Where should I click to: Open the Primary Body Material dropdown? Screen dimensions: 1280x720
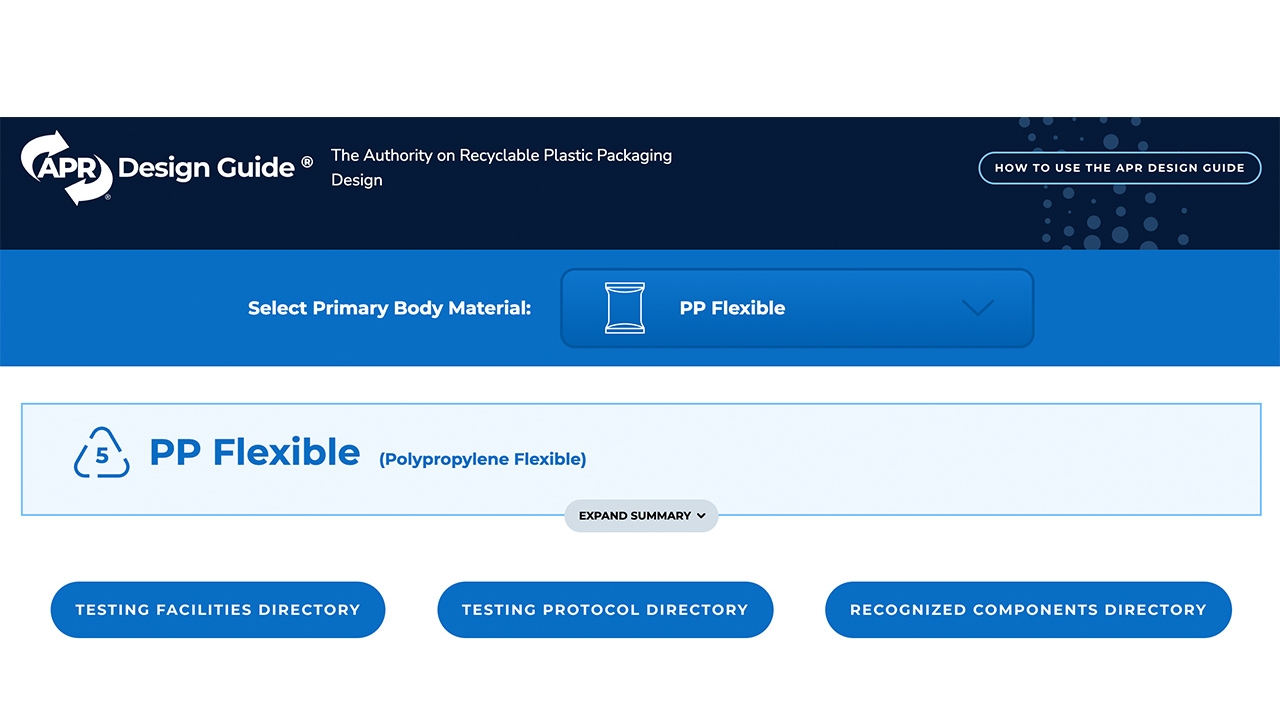coord(797,308)
